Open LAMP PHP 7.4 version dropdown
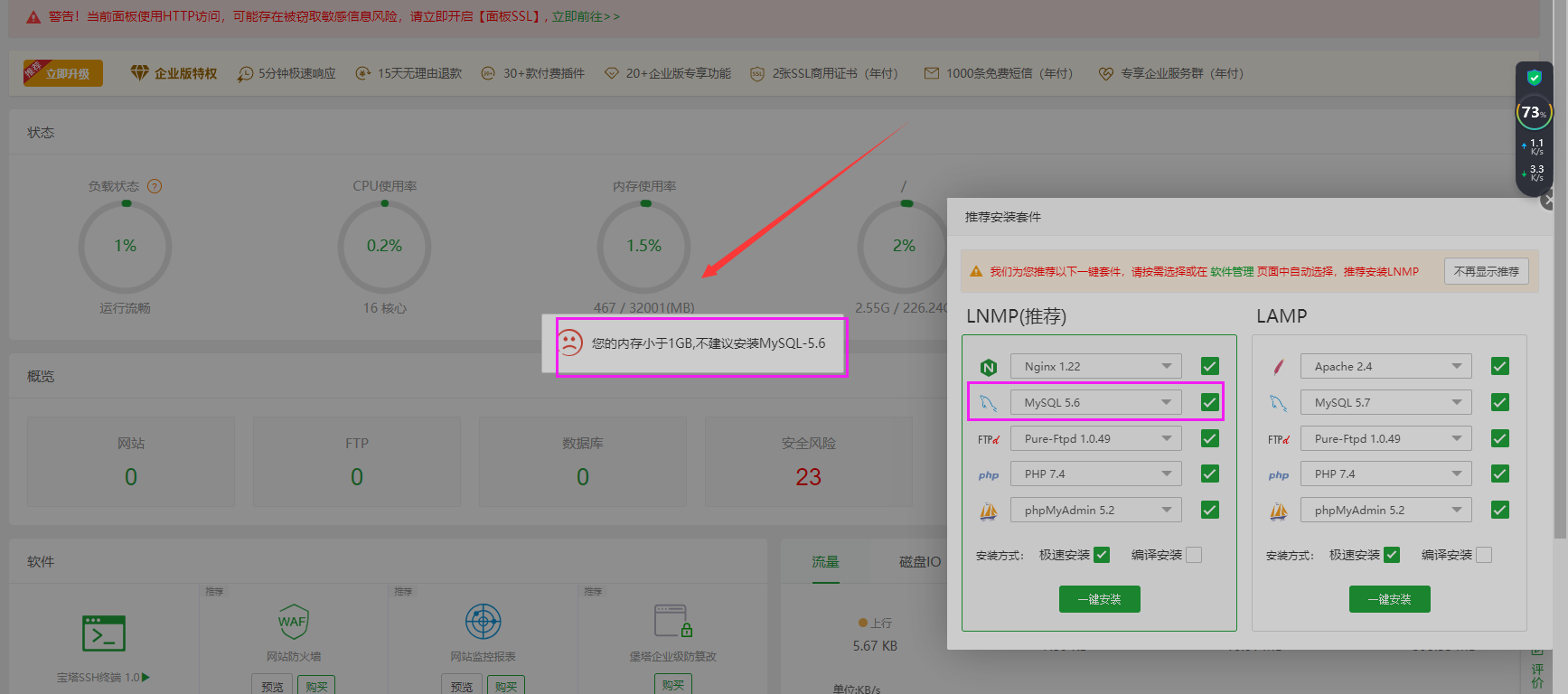Image resolution: width=1568 pixels, height=694 pixels. click(x=1386, y=474)
